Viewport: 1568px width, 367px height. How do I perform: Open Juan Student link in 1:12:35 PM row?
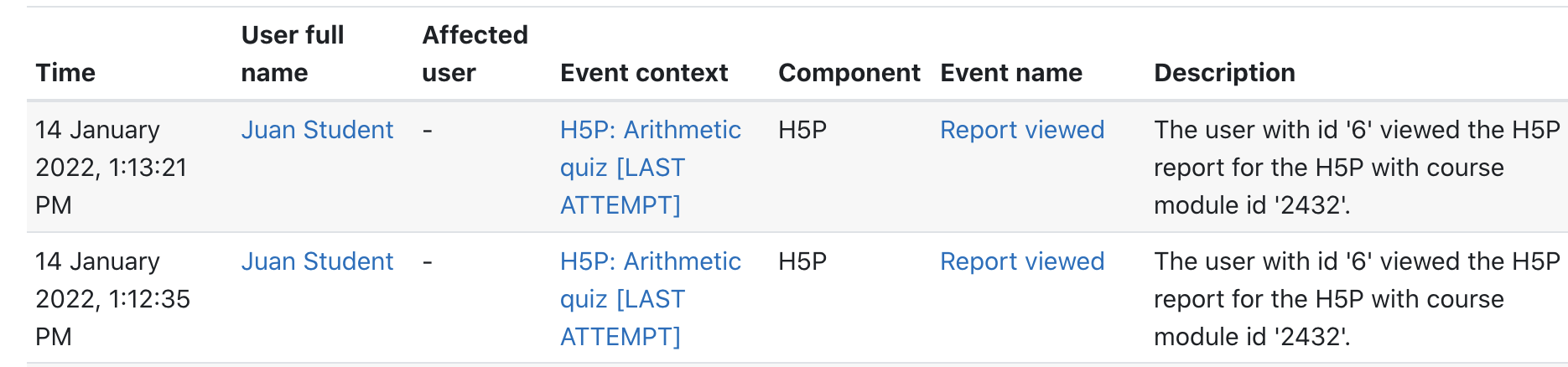[317, 261]
